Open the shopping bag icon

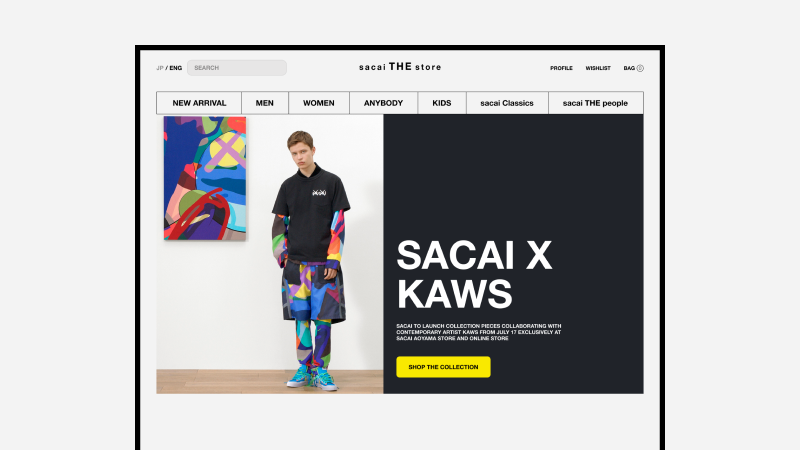pyautogui.click(x=640, y=68)
